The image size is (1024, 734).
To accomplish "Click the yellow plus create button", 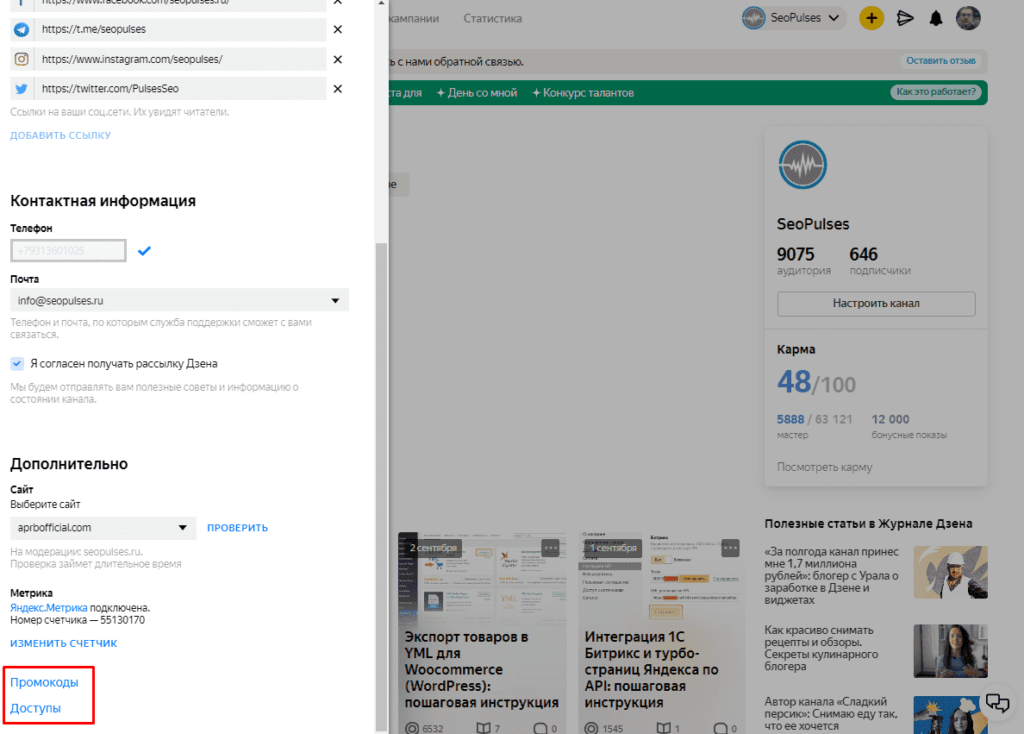I will [871, 18].
